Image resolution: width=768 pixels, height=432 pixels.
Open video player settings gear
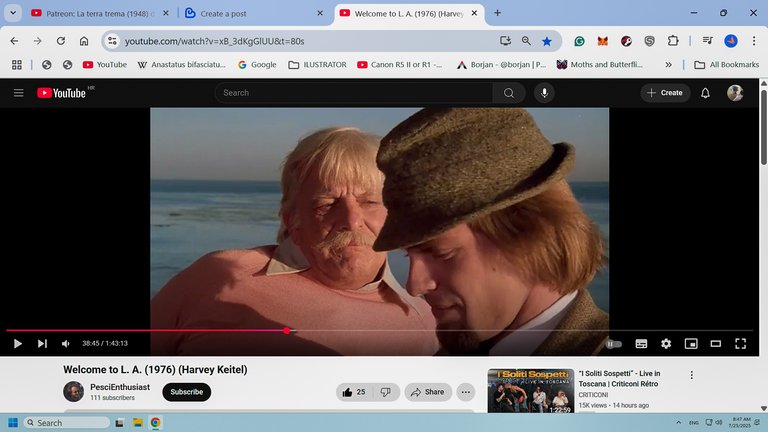pyautogui.click(x=666, y=344)
